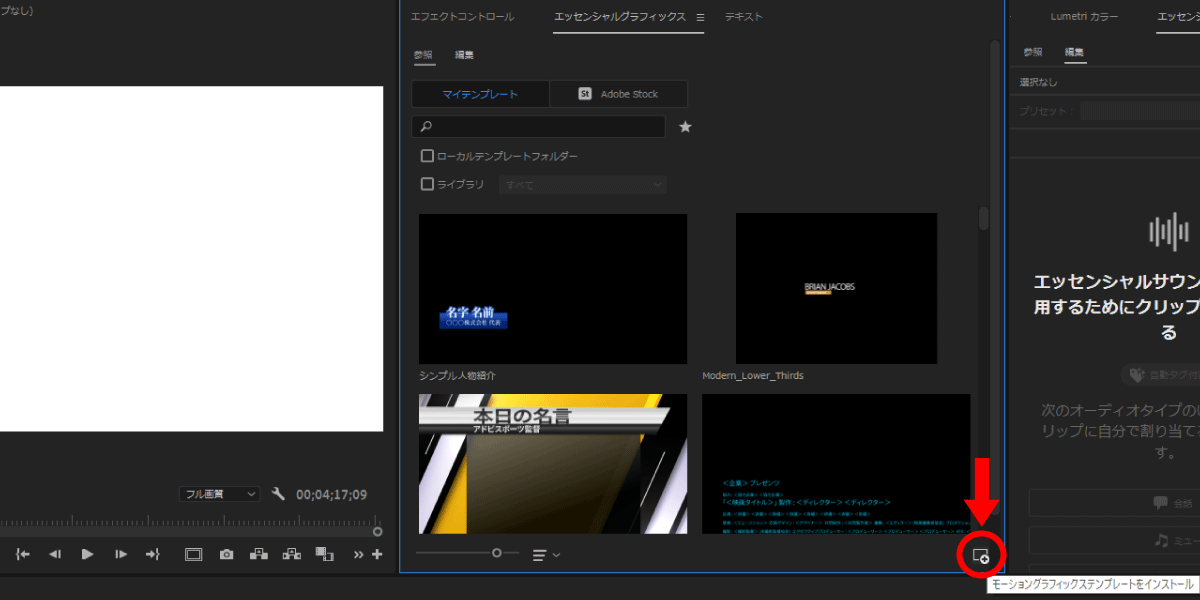Image resolution: width=1200 pixels, height=600 pixels.
Task: Select the エッセンシャルグラフィックス tab
Action: click(x=620, y=17)
